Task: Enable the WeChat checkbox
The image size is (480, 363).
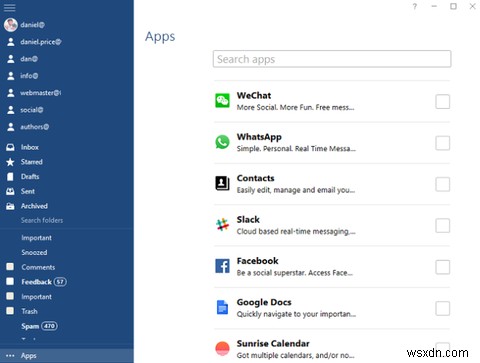Action: [443, 101]
